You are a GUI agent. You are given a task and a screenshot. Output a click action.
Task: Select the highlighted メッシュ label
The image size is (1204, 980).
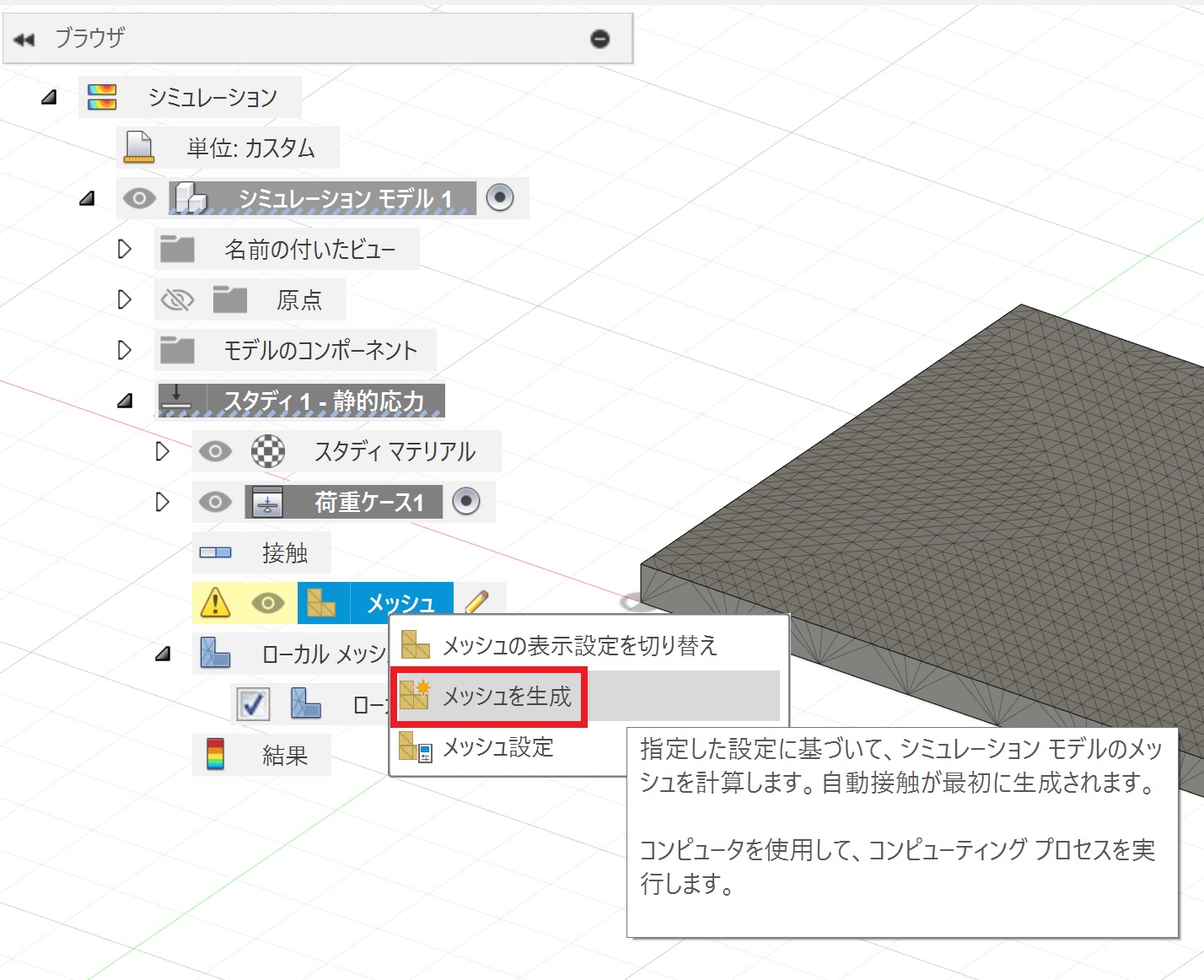401,603
